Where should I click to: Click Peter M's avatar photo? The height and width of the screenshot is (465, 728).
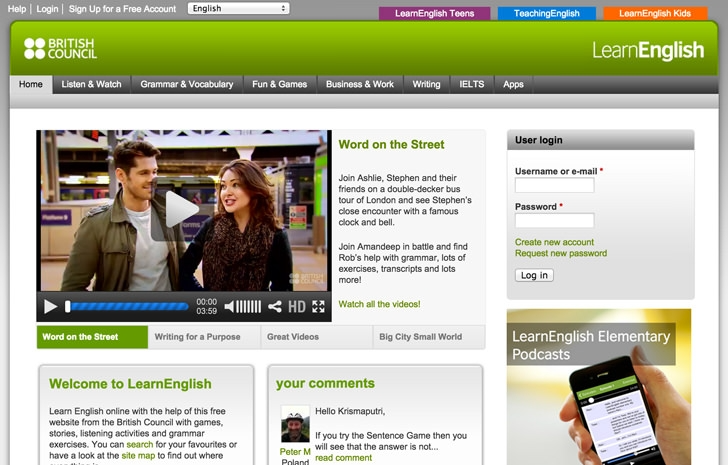[x=295, y=424]
